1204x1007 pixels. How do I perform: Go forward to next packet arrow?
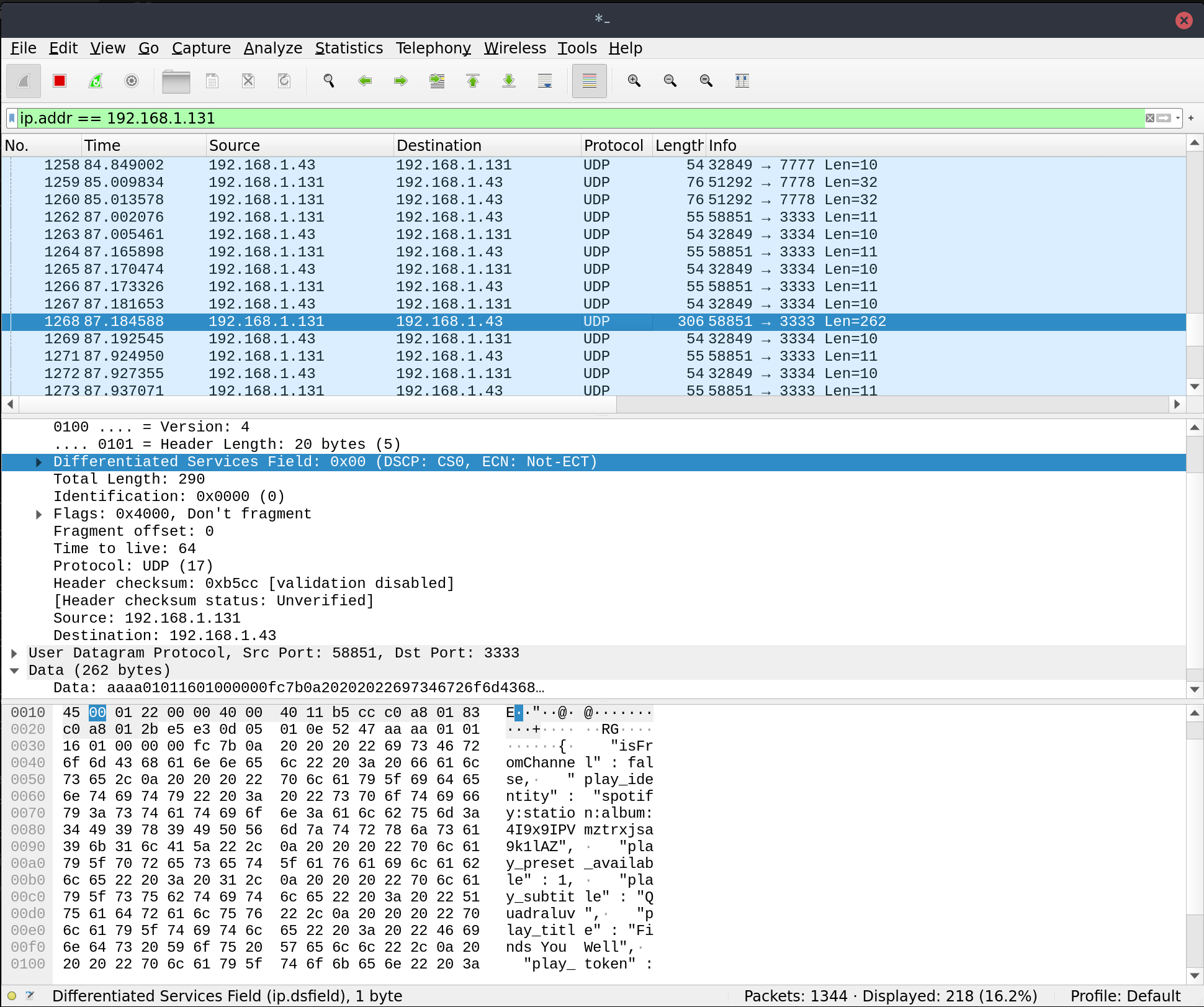click(401, 81)
